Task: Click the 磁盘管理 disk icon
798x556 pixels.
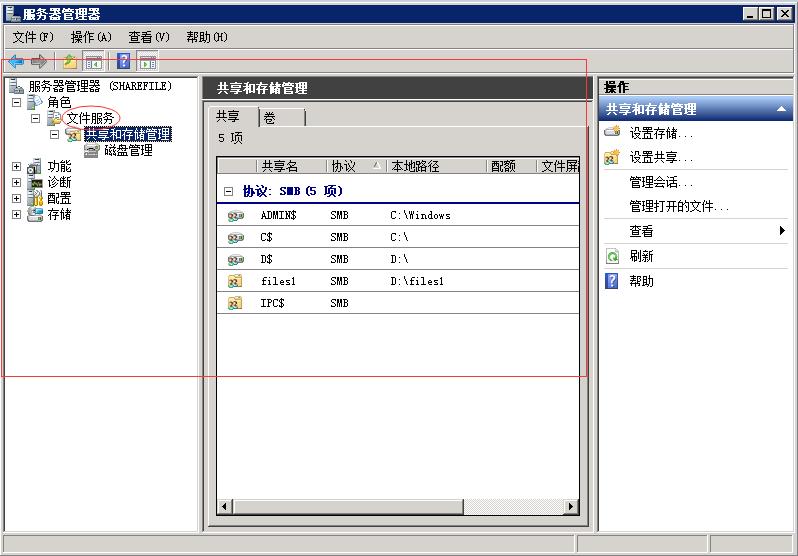Action: click(92, 150)
